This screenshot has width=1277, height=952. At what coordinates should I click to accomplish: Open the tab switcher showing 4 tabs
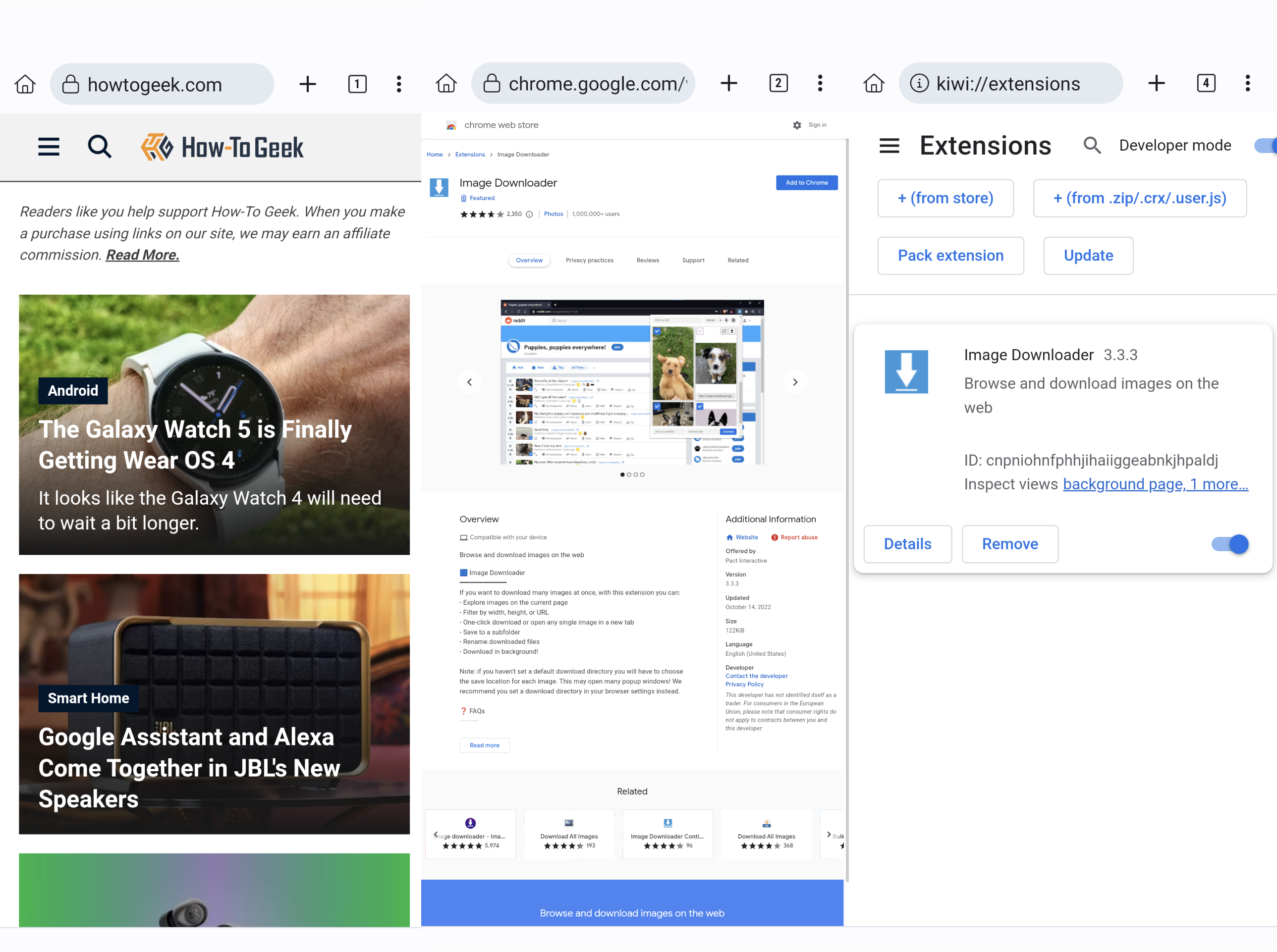pos(1206,84)
